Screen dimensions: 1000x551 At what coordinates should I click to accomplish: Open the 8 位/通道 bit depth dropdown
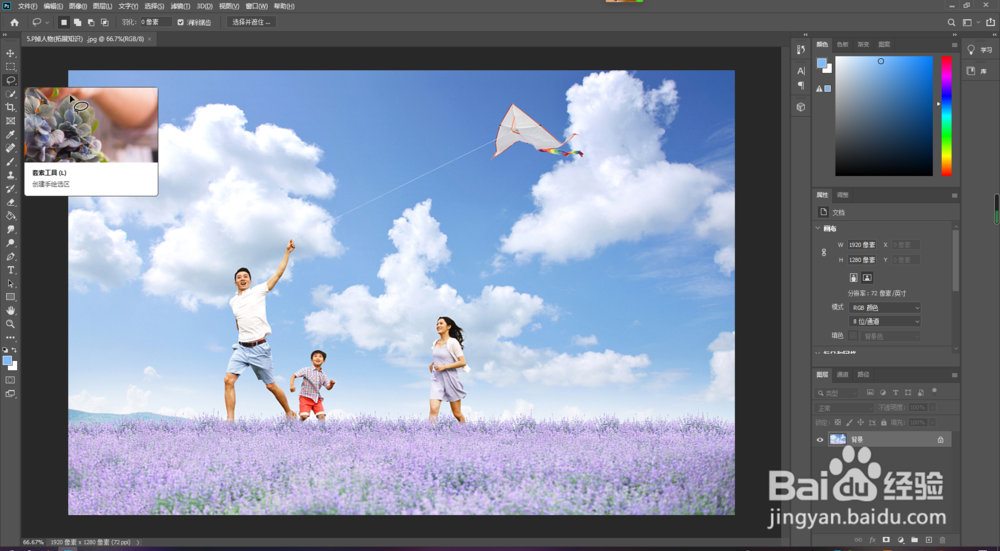click(885, 321)
